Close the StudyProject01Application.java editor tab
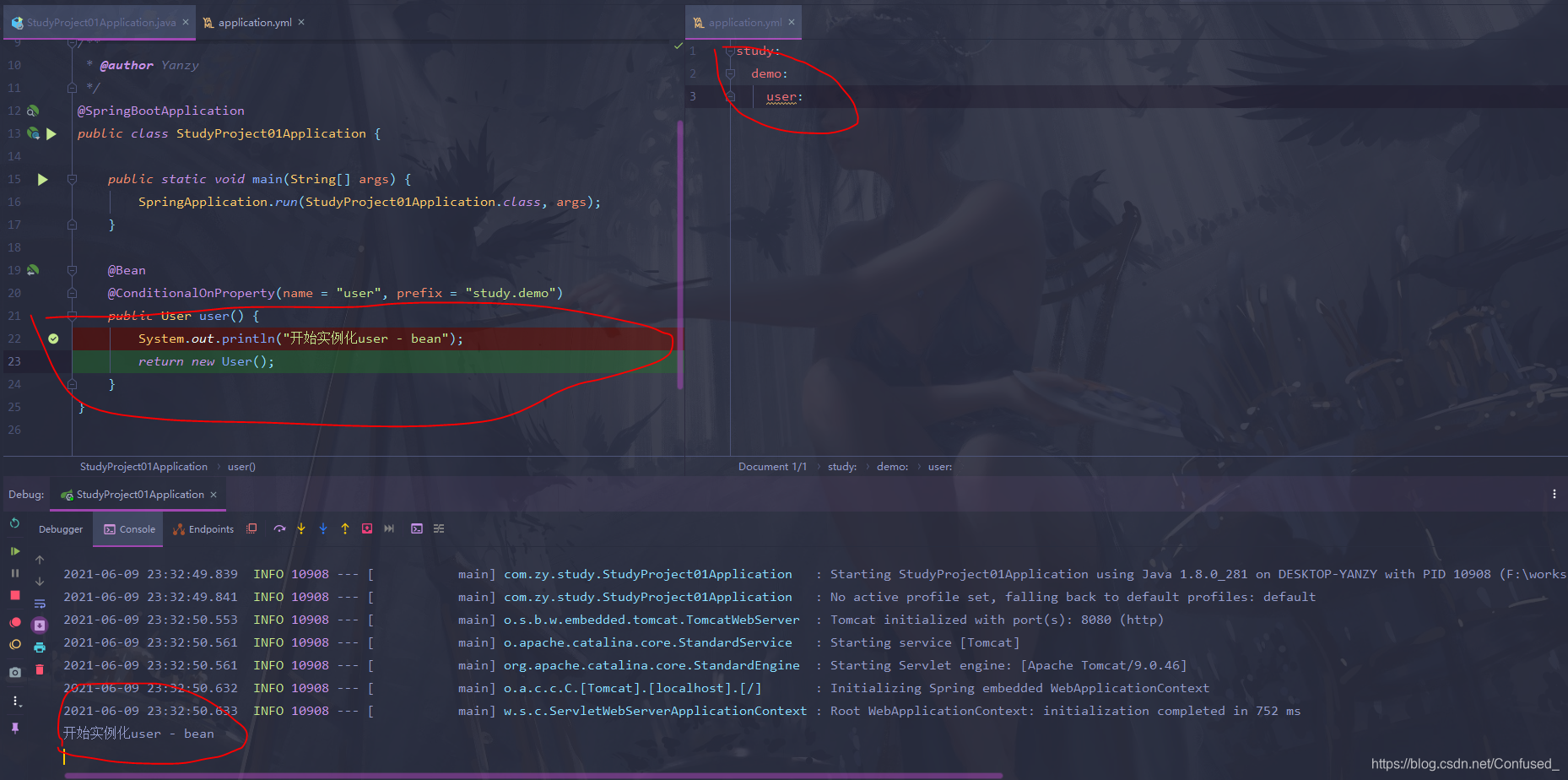Image resolution: width=1568 pixels, height=780 pixels. tap(186, 23)
